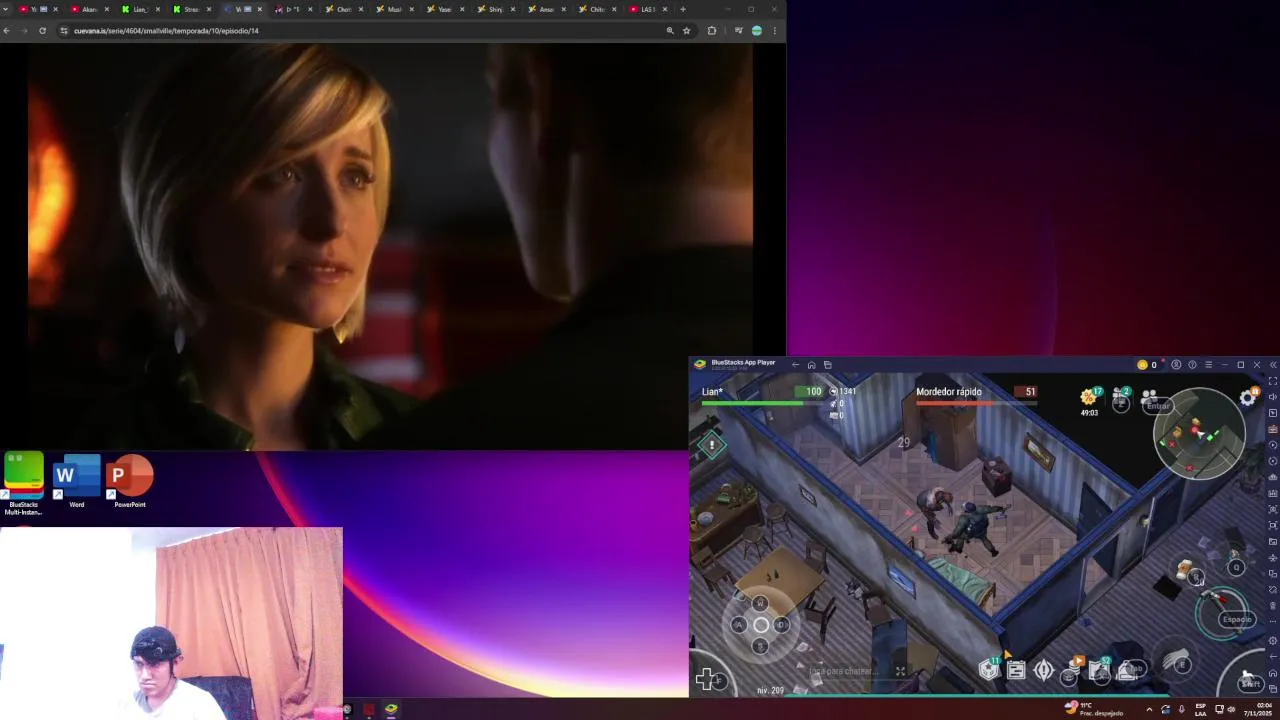Tap the D right key on joystick
The height and width of the screenshot is (720, 1280).
click(x=782, y=625)
